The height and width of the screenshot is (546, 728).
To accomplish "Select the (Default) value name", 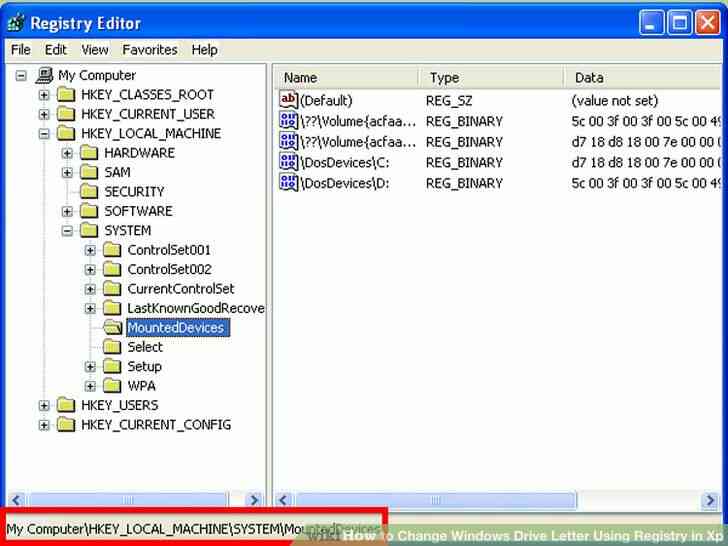I will tap(326, 100).
